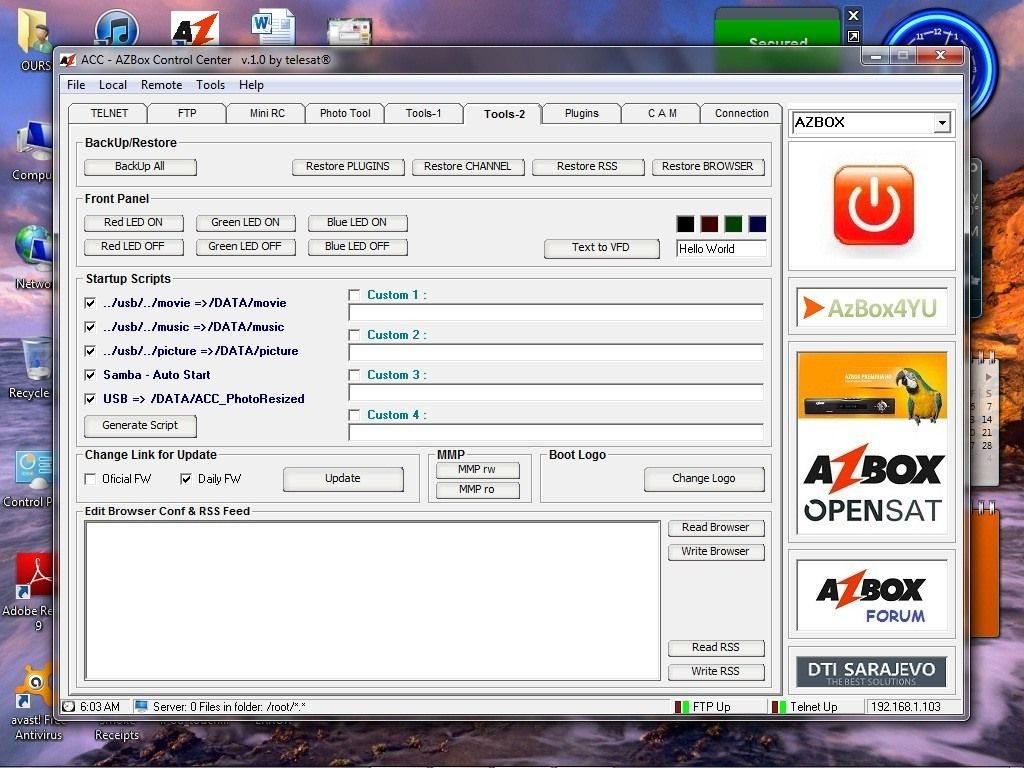Check the Oficial FW option
The image size is (1024, 768).
pos(90,479)
